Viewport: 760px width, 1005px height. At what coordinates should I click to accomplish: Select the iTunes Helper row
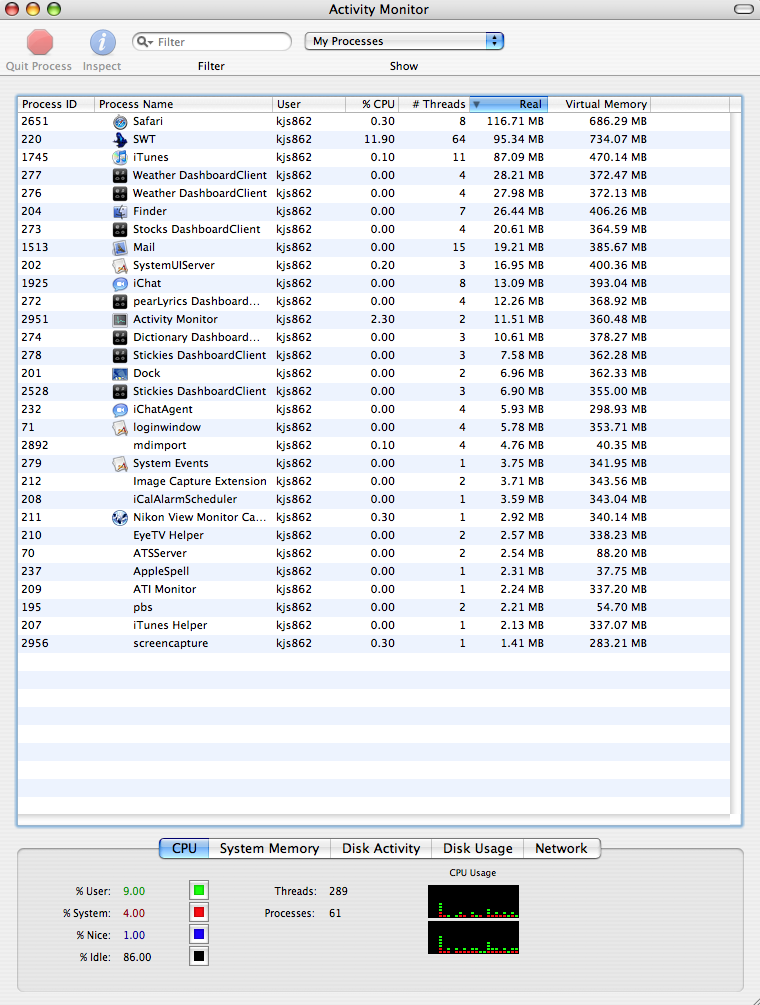(x=374, y=625)
